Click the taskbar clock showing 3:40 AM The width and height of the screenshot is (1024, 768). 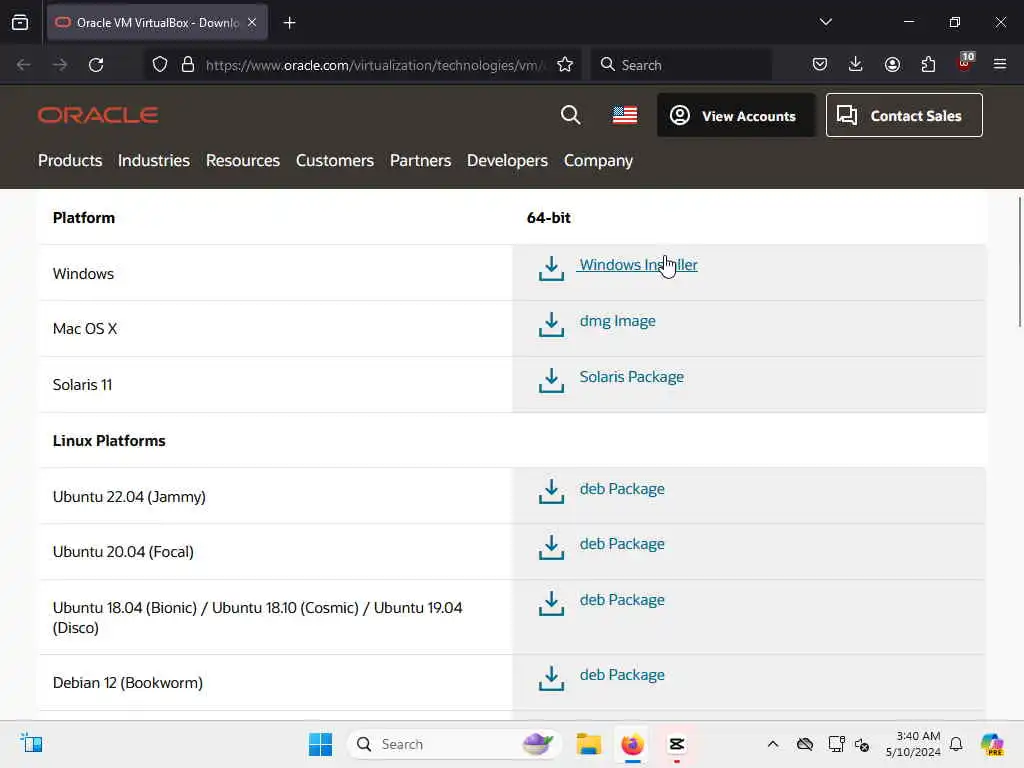pyautogui.click(x=913, y=744)
